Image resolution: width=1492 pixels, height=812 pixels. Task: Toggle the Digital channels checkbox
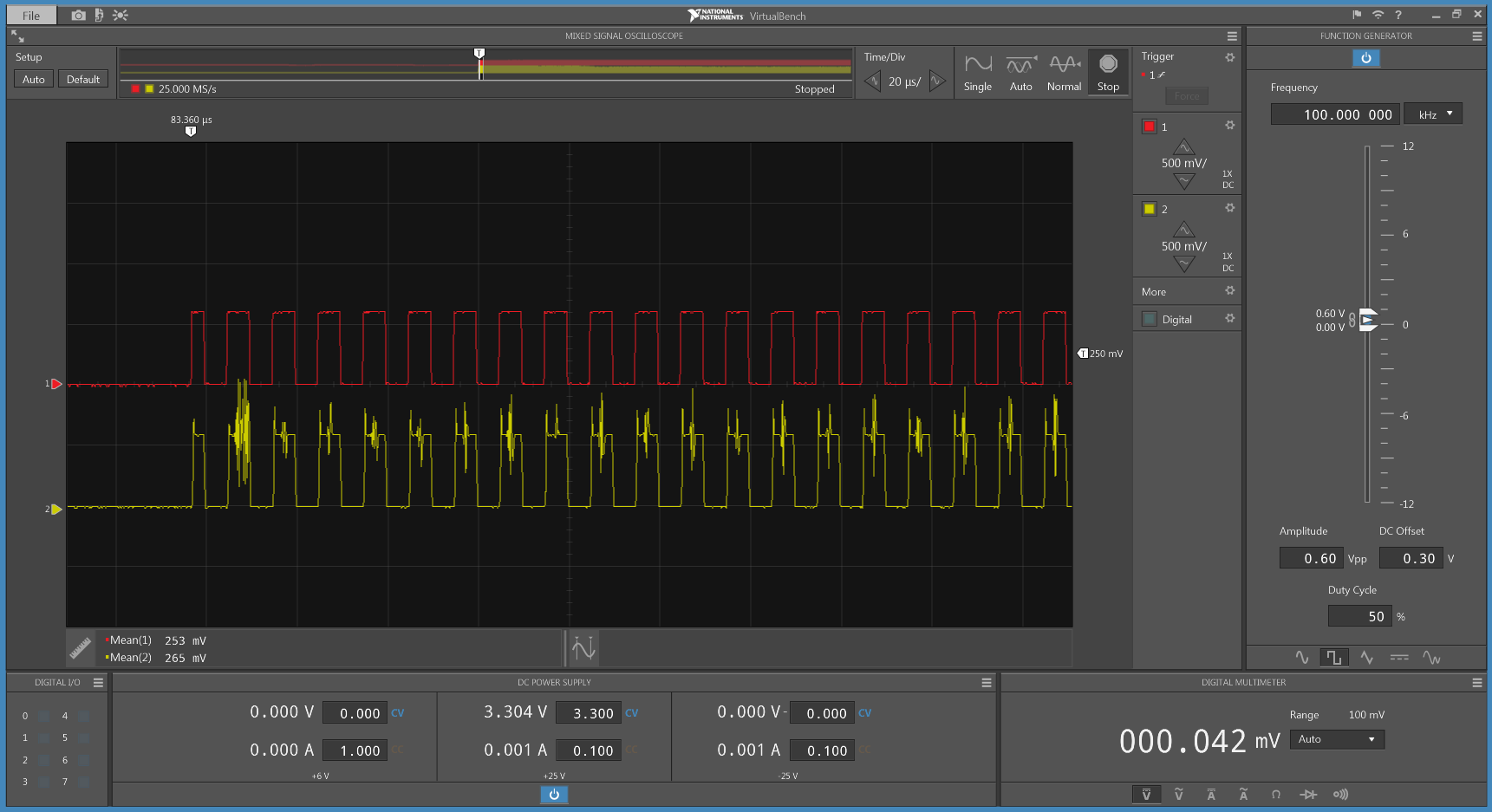tap(1150, 319)
